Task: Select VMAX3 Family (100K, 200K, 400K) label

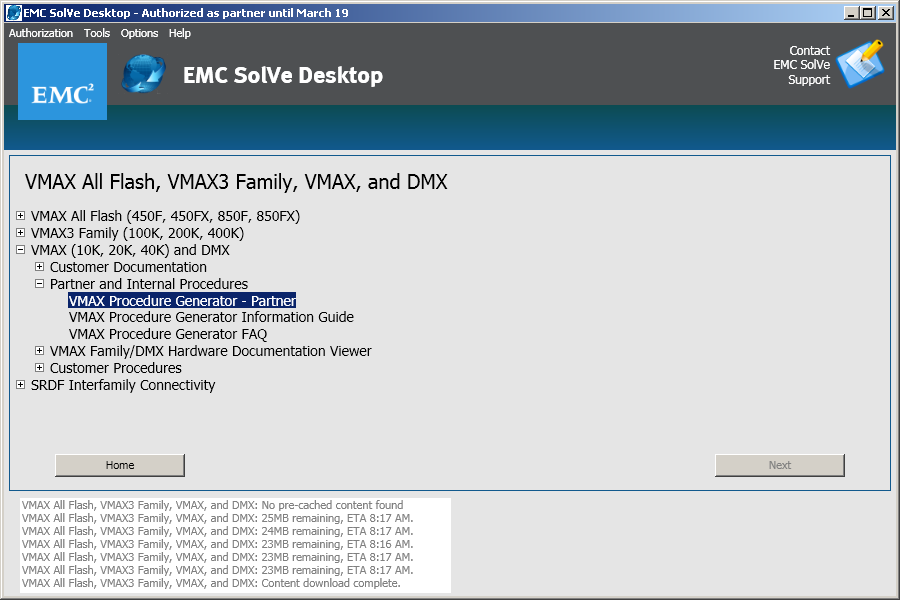Action: tap(138, 233)
